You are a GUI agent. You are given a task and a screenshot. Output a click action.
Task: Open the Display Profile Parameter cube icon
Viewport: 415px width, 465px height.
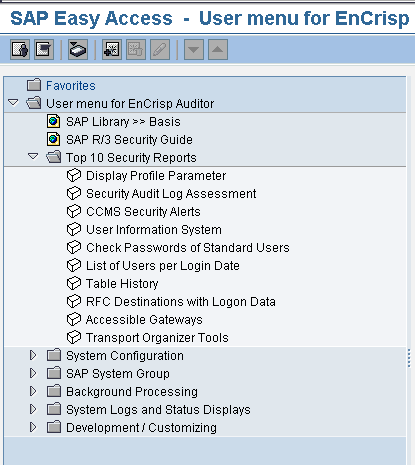(x=74, y=175)
